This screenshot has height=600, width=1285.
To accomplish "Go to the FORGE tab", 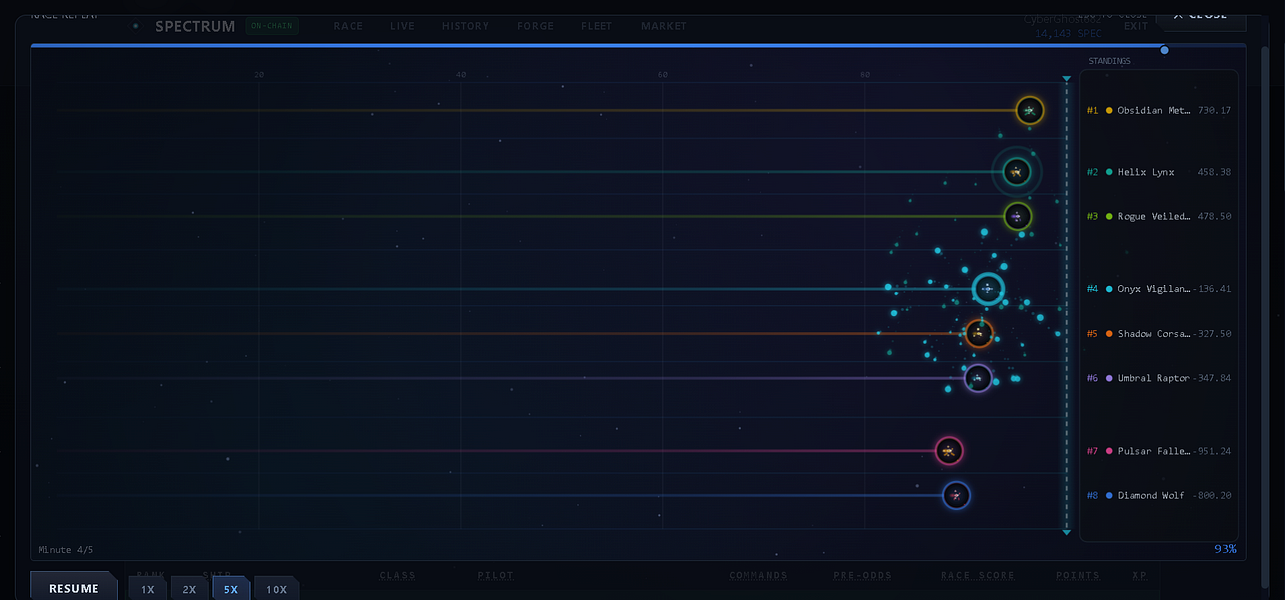I will pos(536,26).
